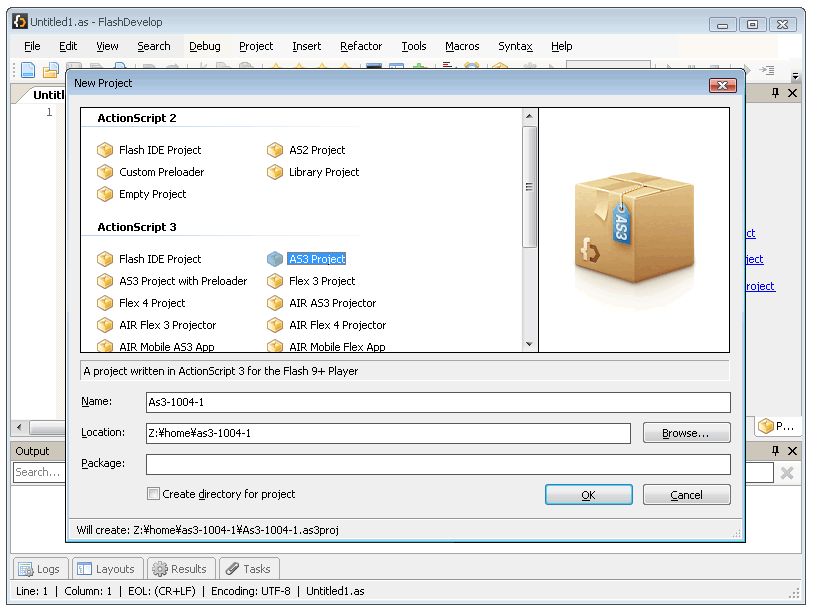Pin the Output panel
The image size is (819, 611).
[775, 451]
